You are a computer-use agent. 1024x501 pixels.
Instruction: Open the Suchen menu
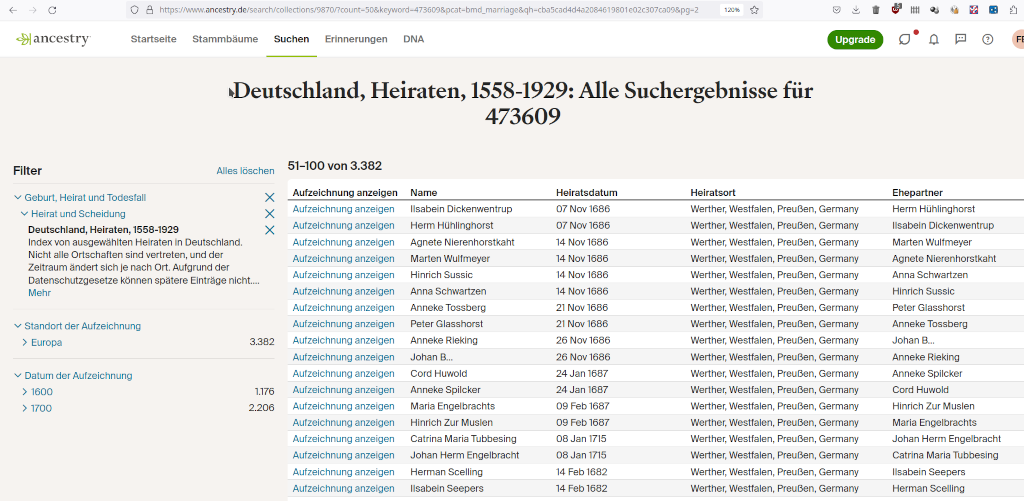point(291,39)
